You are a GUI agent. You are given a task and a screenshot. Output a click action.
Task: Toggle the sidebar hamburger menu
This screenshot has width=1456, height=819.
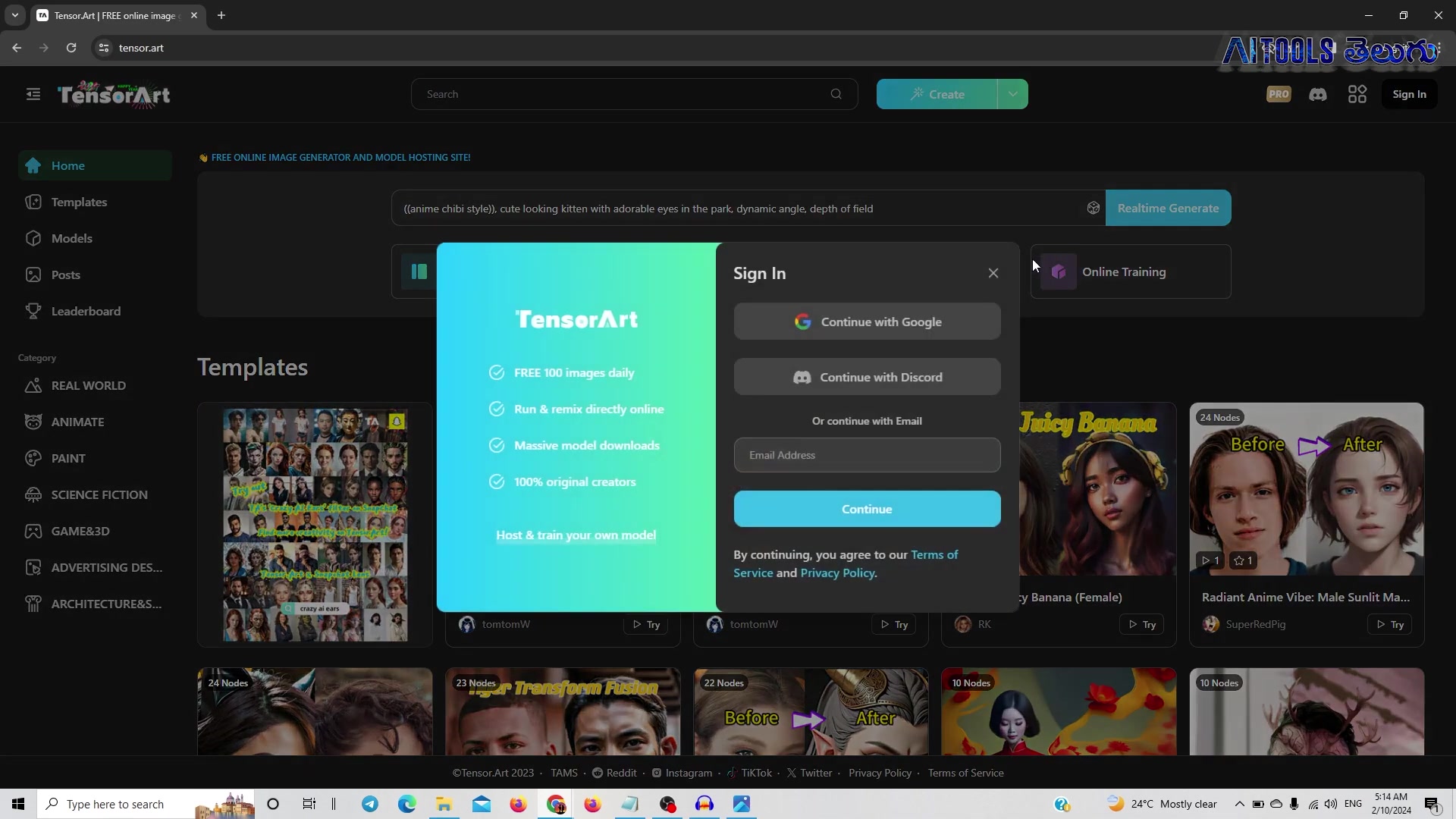[x=33, y=94]
